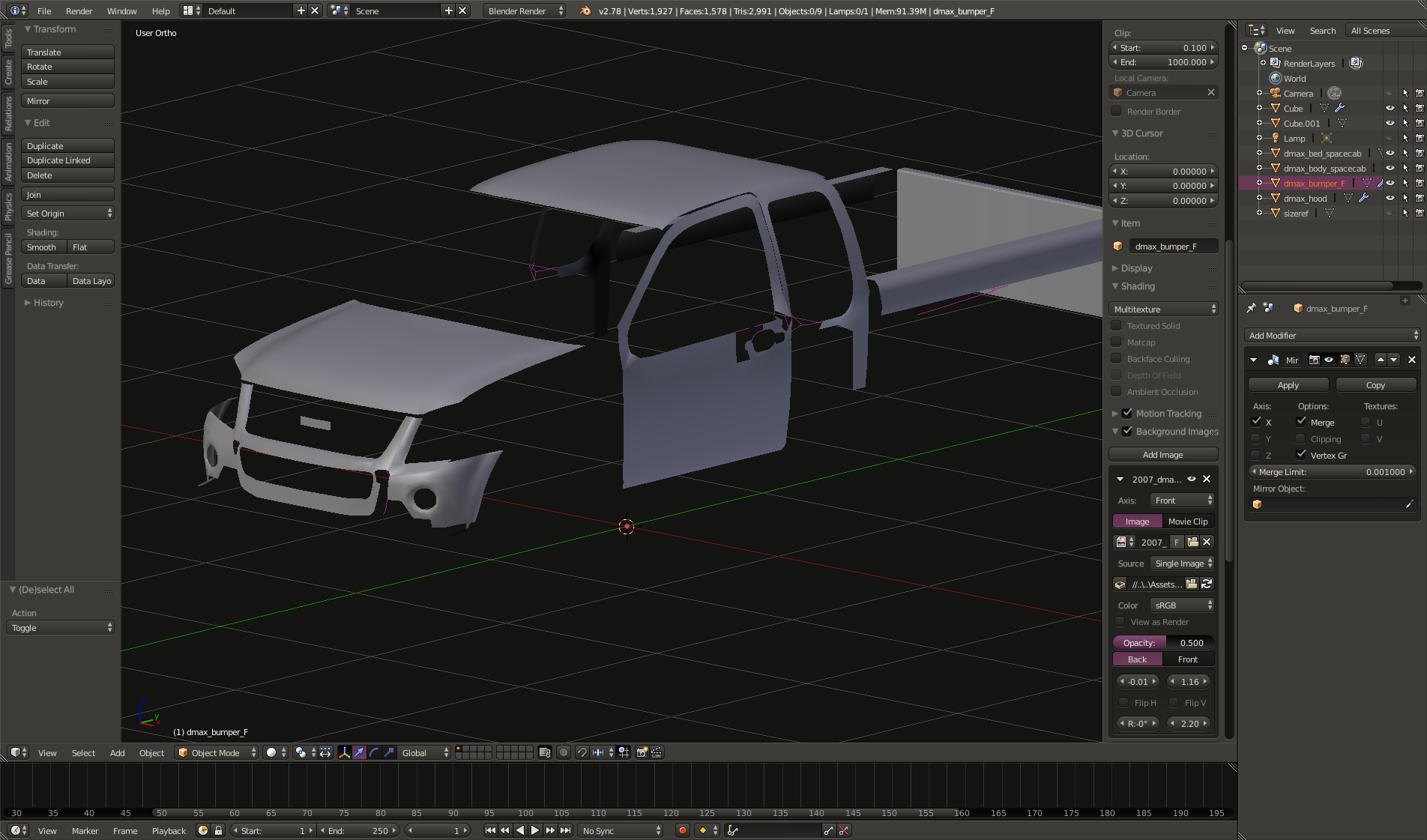This screenshot has width=1427, height=840.
Task: Select the translate manipulator arrow icon
Action: pos(359,752)
